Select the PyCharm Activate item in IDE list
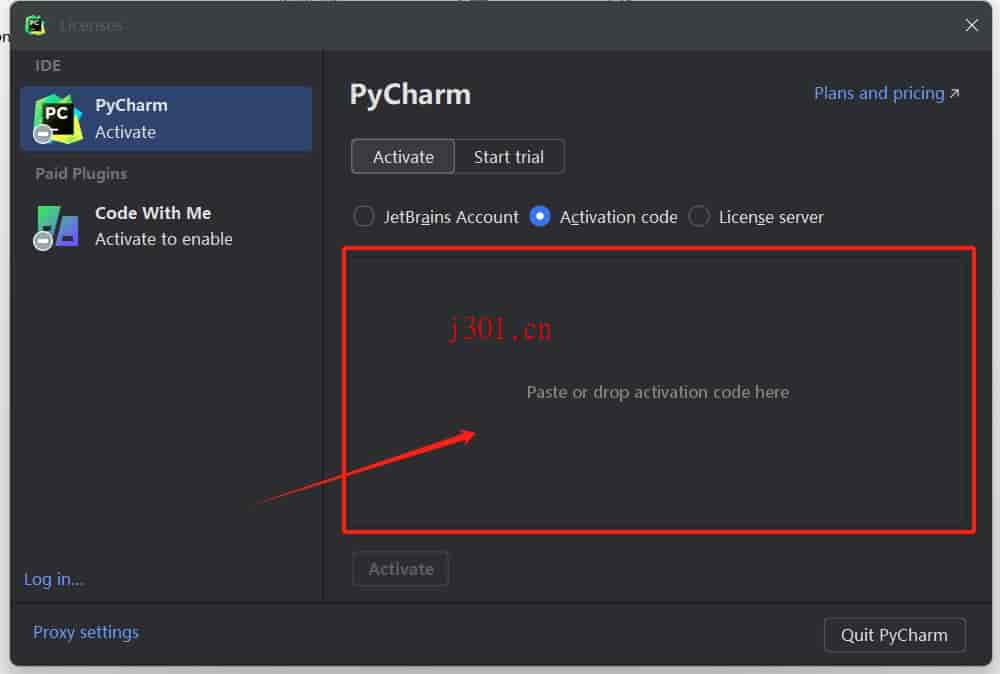This screenshot has width=1000, height=674. click(x=166, y=119)
